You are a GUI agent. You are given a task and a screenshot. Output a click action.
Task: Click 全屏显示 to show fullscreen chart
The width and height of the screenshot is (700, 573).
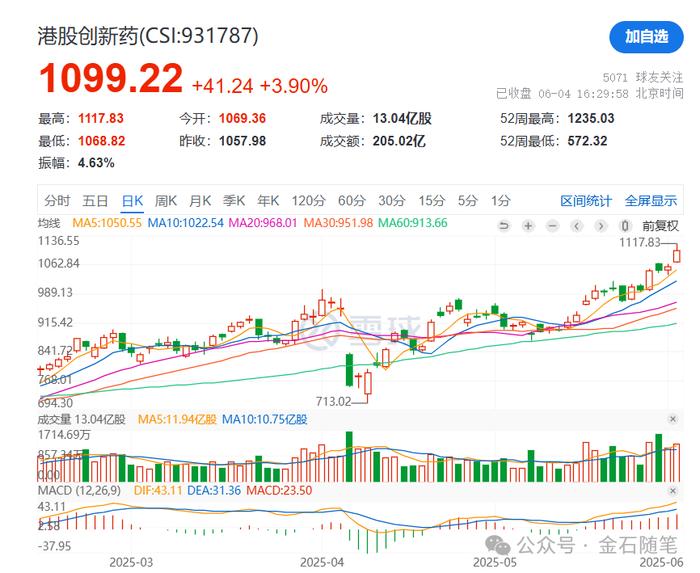(651, 200)
